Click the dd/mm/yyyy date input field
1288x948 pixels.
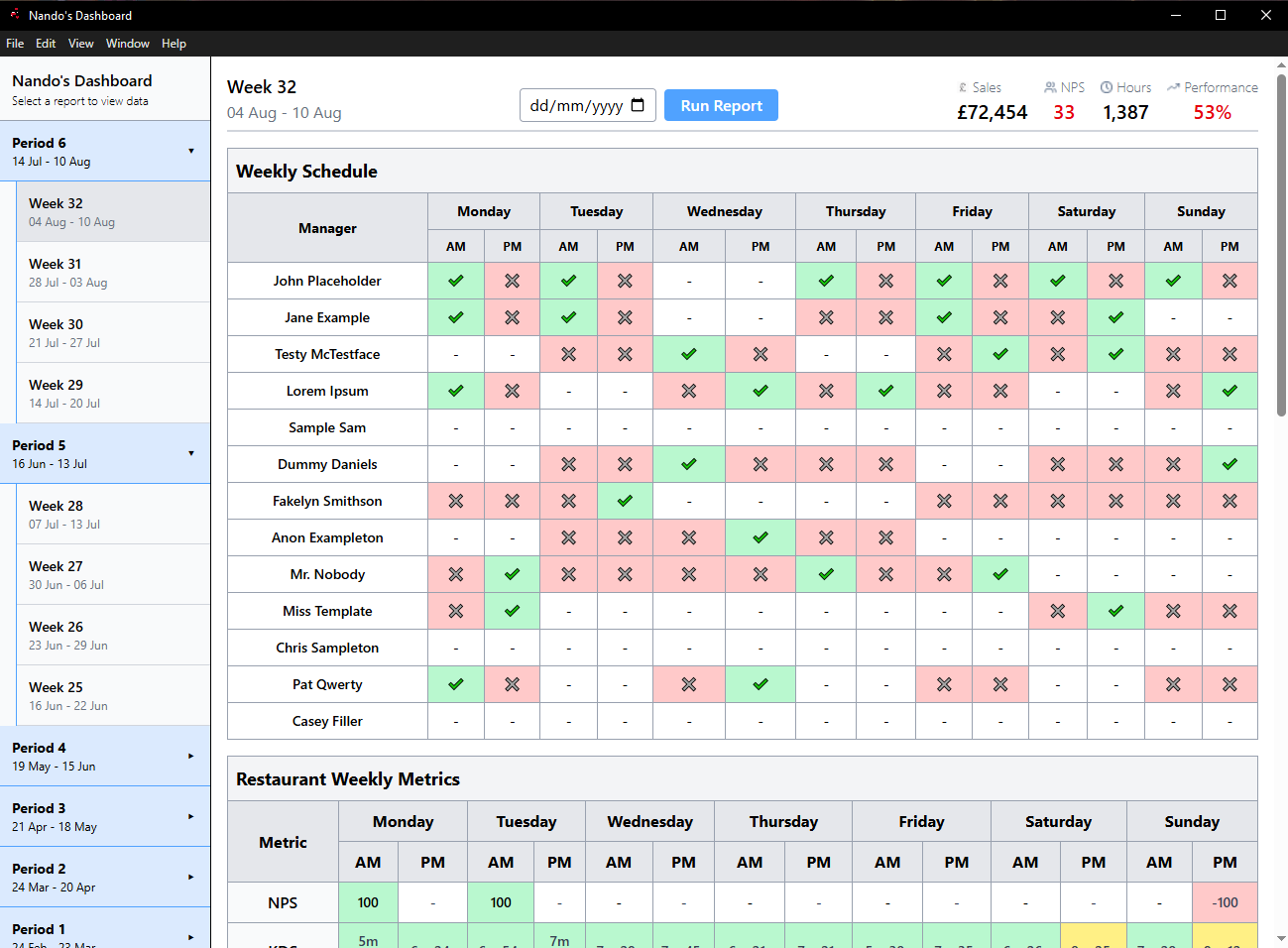click(577, 105)
